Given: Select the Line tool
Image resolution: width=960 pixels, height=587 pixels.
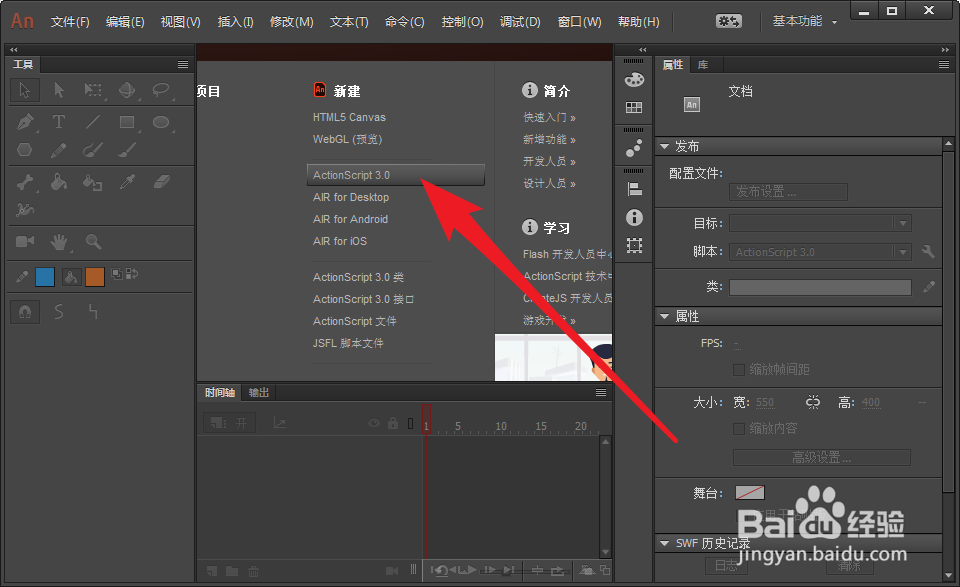Looking at the screenshot, I should [93, 122].
